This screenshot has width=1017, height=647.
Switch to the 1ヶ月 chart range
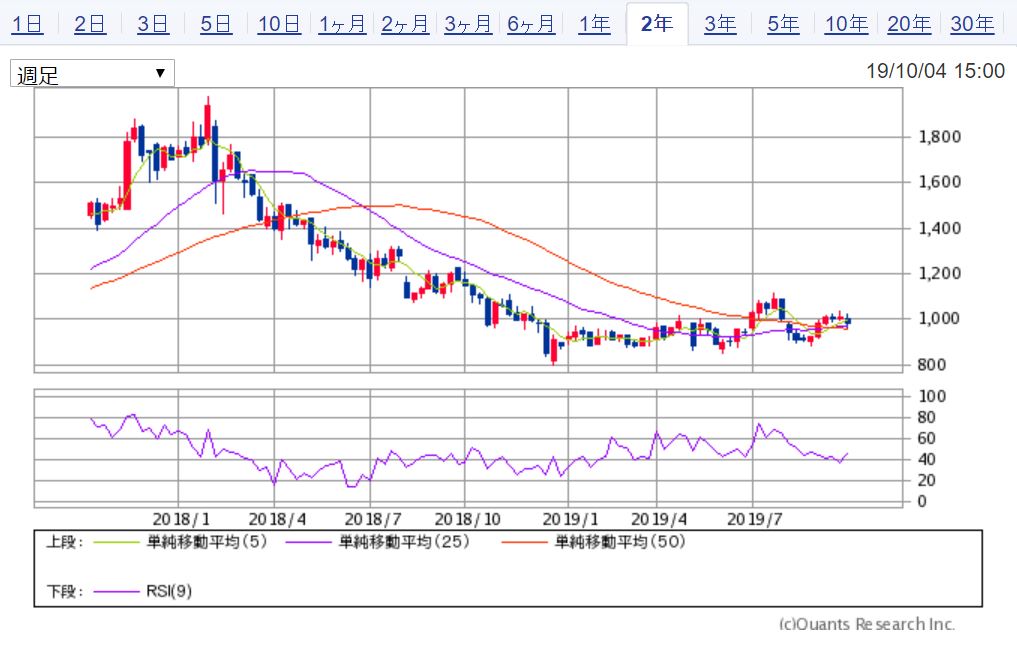coord(342,24)
